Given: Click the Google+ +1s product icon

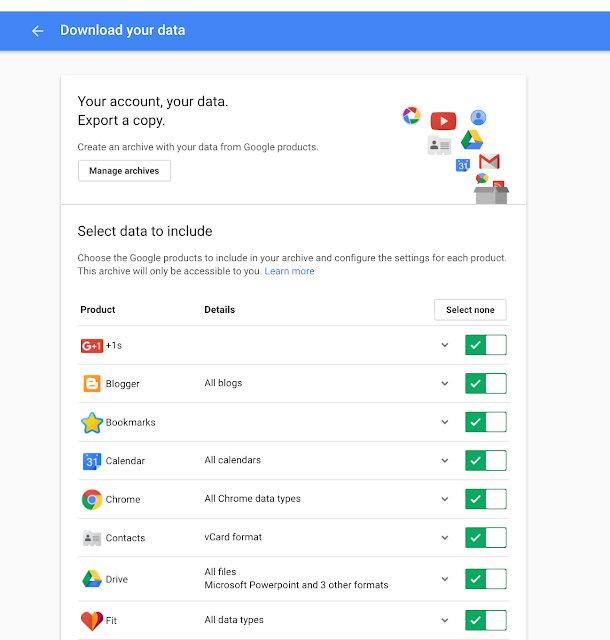Looking at the screenshot, I should point(92,346).
